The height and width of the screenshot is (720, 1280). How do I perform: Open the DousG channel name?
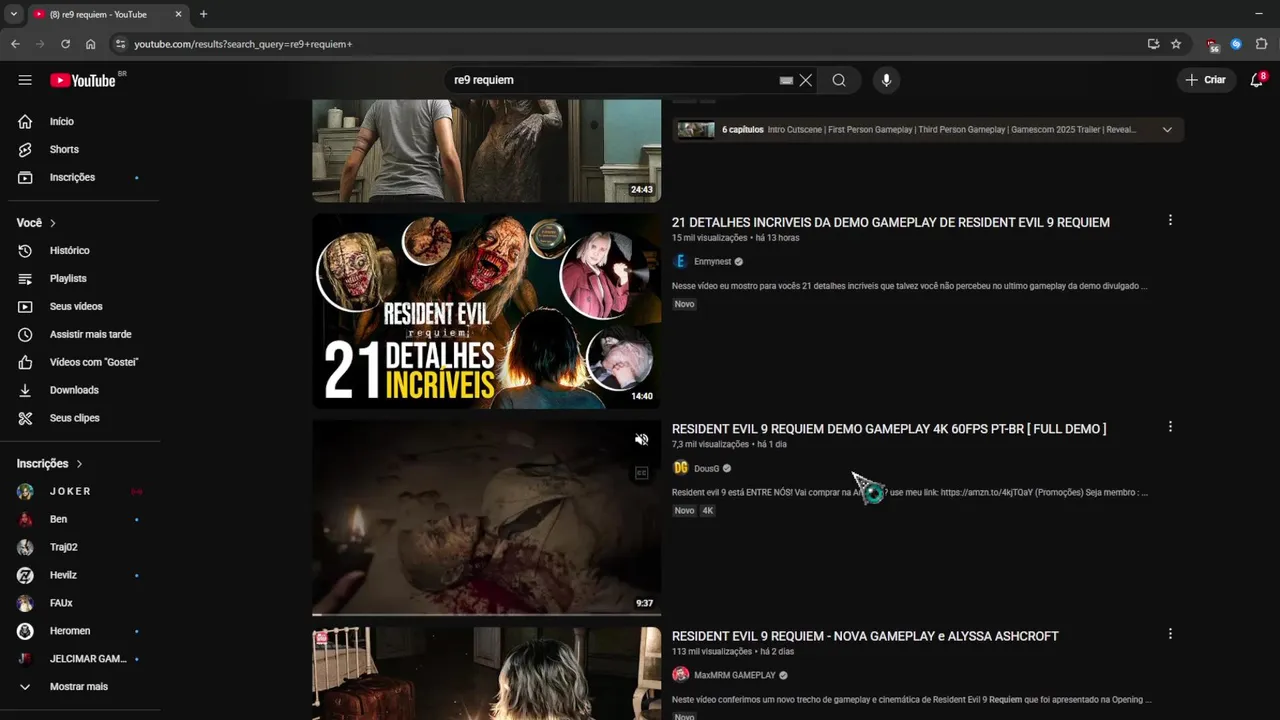point(706,468)
